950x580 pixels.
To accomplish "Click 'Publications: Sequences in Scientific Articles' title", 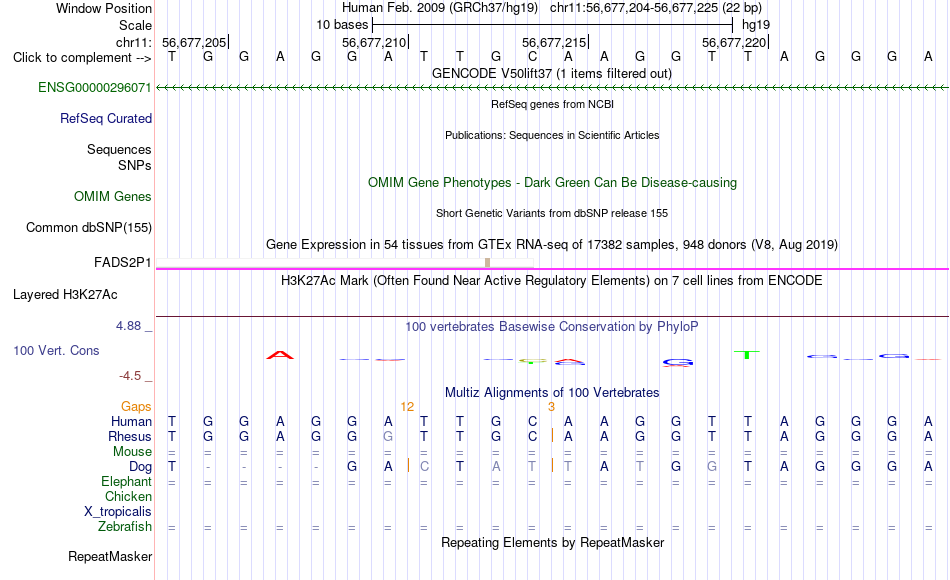I will 552,135.
